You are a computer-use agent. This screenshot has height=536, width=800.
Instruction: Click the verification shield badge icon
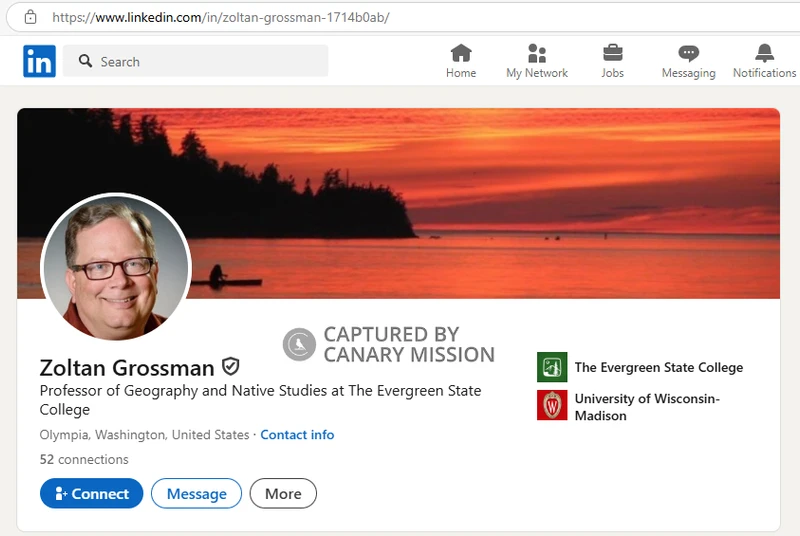point(231,366)
